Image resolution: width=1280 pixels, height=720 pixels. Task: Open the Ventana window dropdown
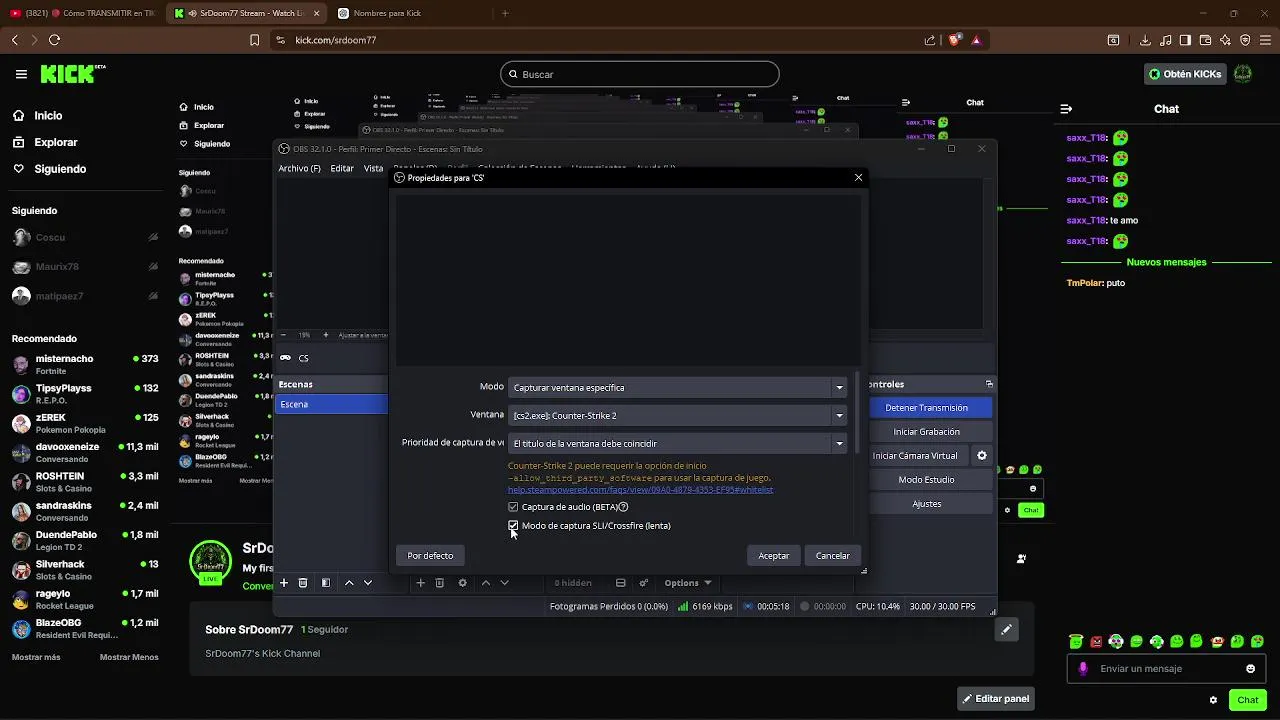coord(678,415)
